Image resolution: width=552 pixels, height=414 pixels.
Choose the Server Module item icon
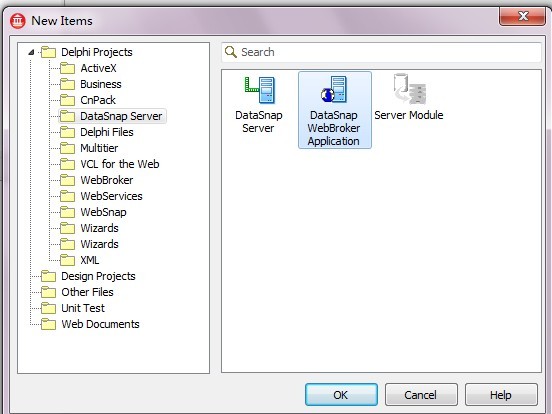[x=409, y=89]
